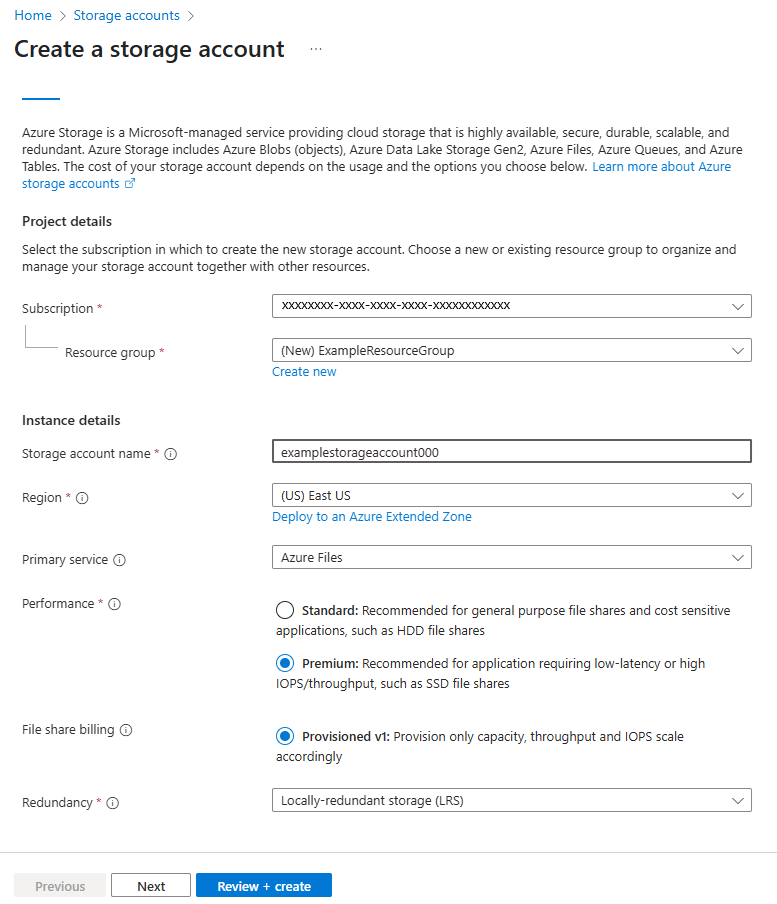Expand the Redundancy dropdown

[512, 800]
